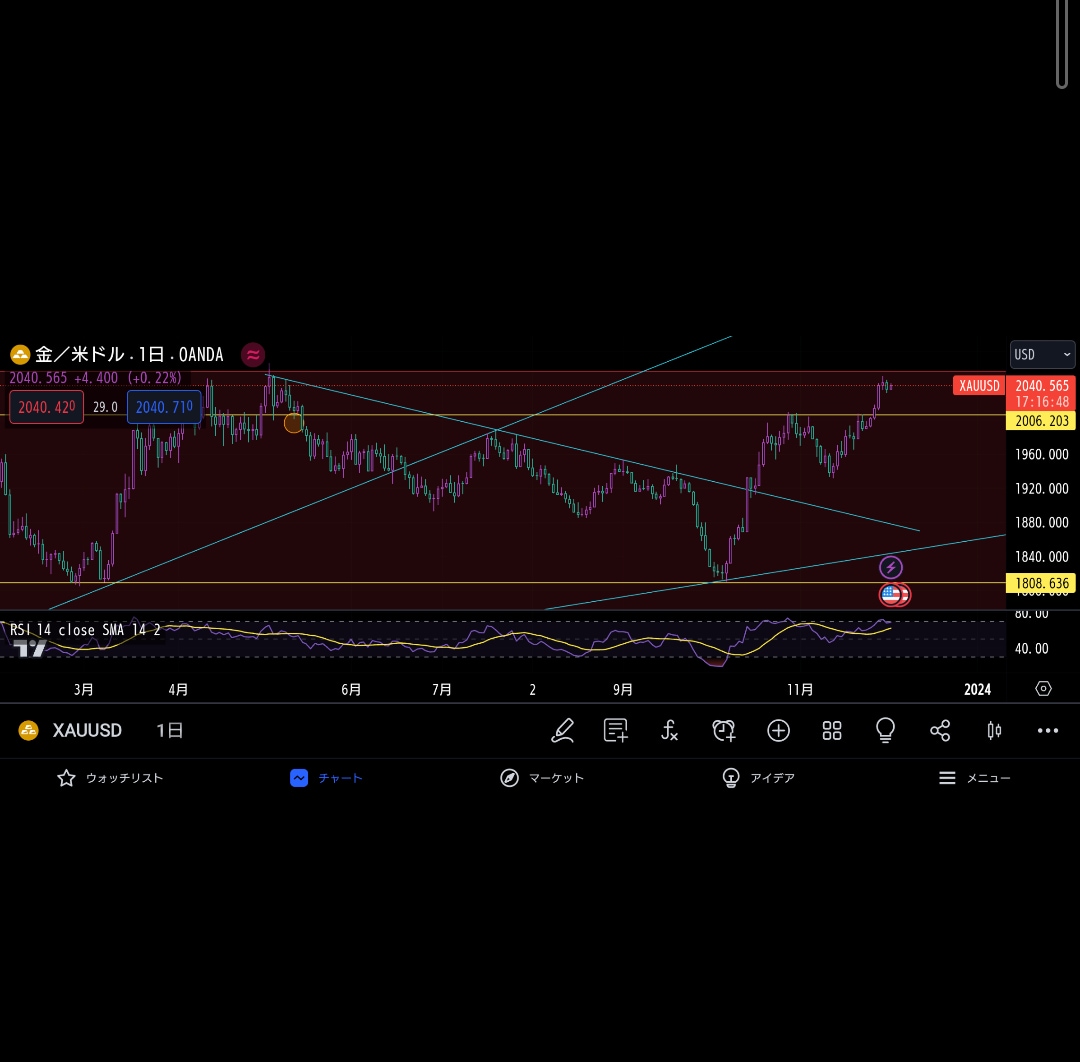Tap the pink wave indicator badge
This screenshot has height=1062, width=1080.
point(253,355)
